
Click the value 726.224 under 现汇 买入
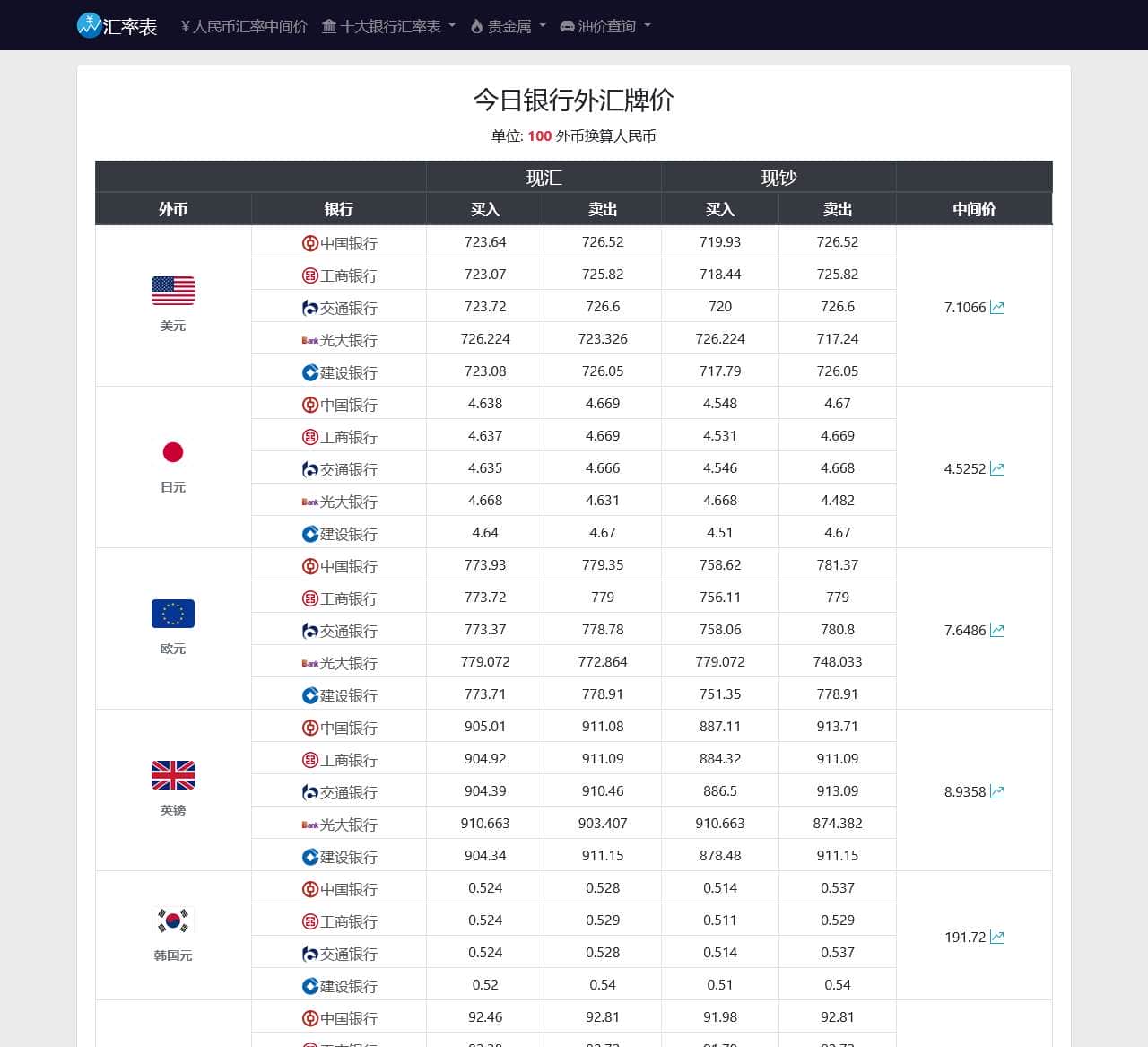click(485, 338)
